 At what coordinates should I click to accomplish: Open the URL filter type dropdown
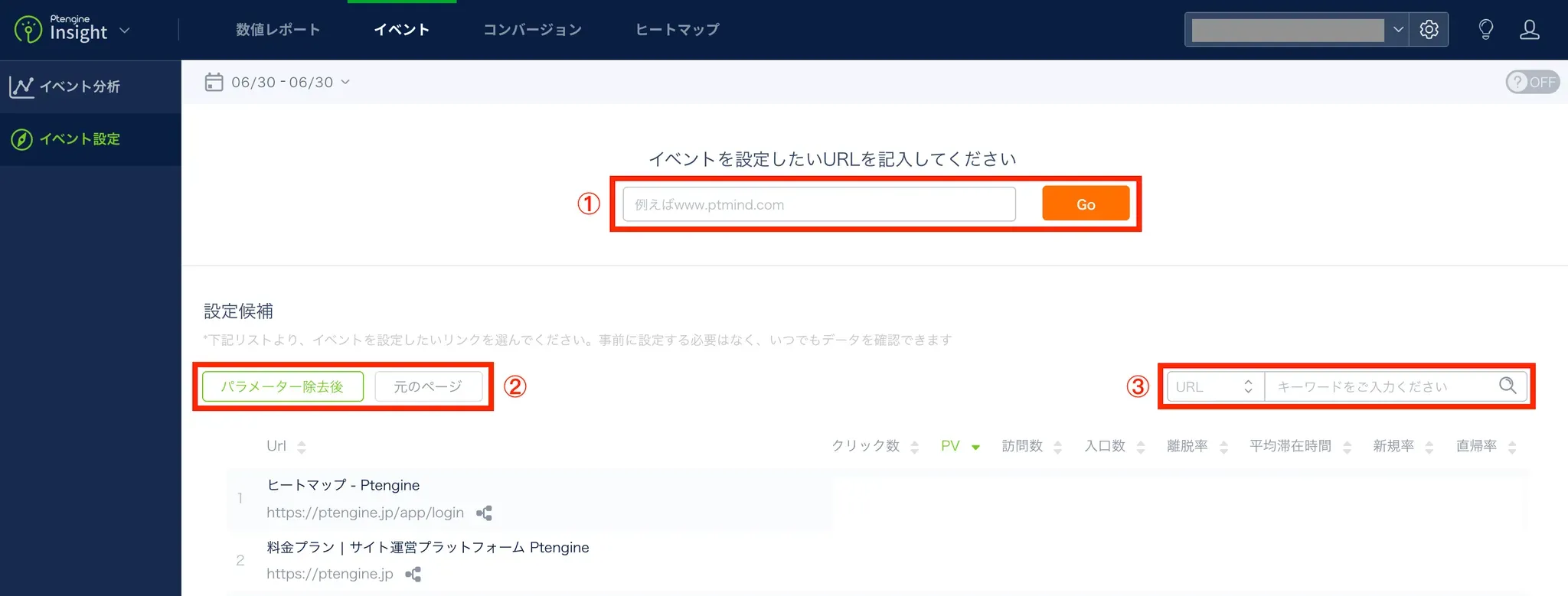pos(1214,386)
